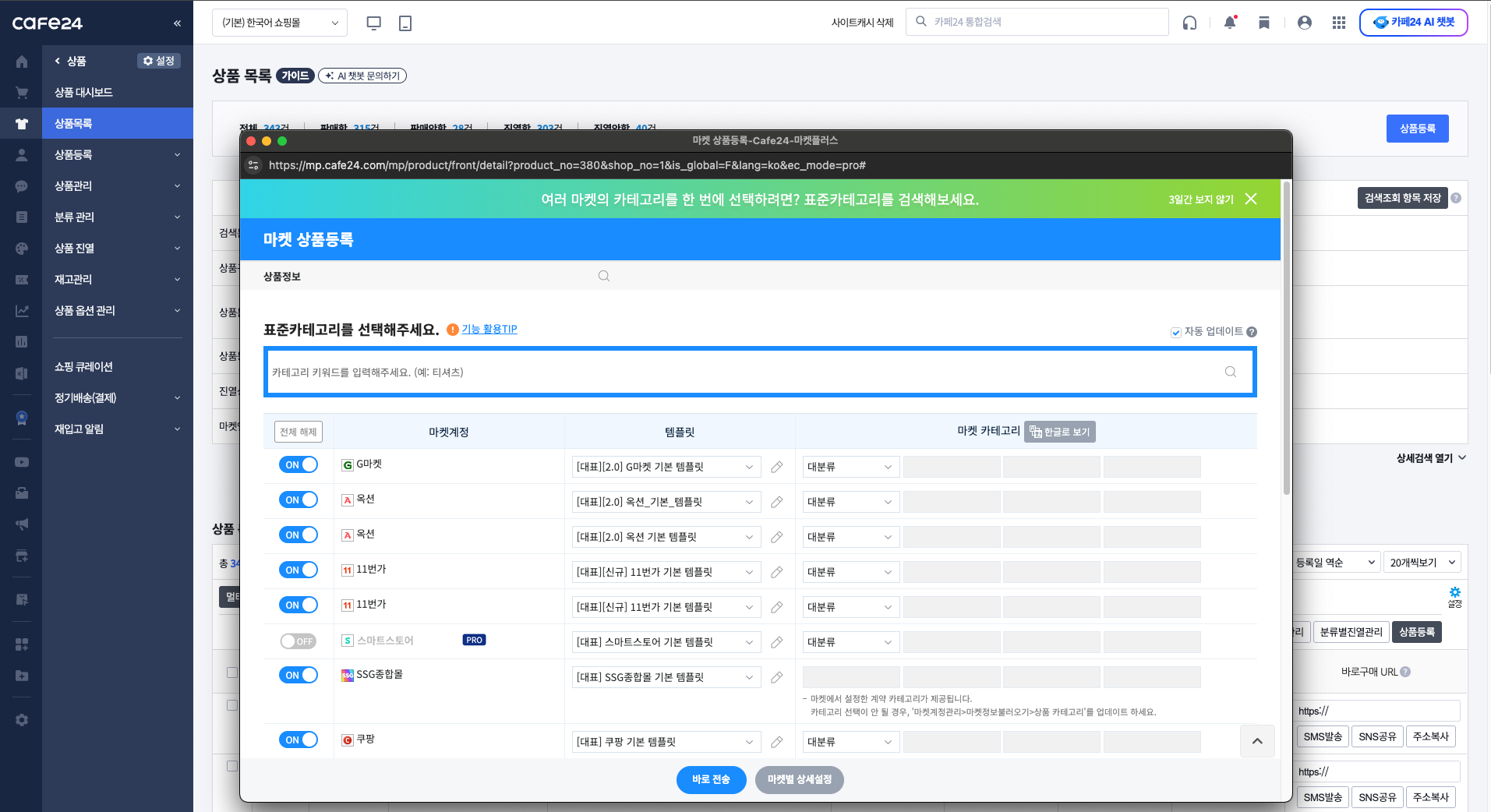Open the notification bell icon

(x=1230, y=23)
